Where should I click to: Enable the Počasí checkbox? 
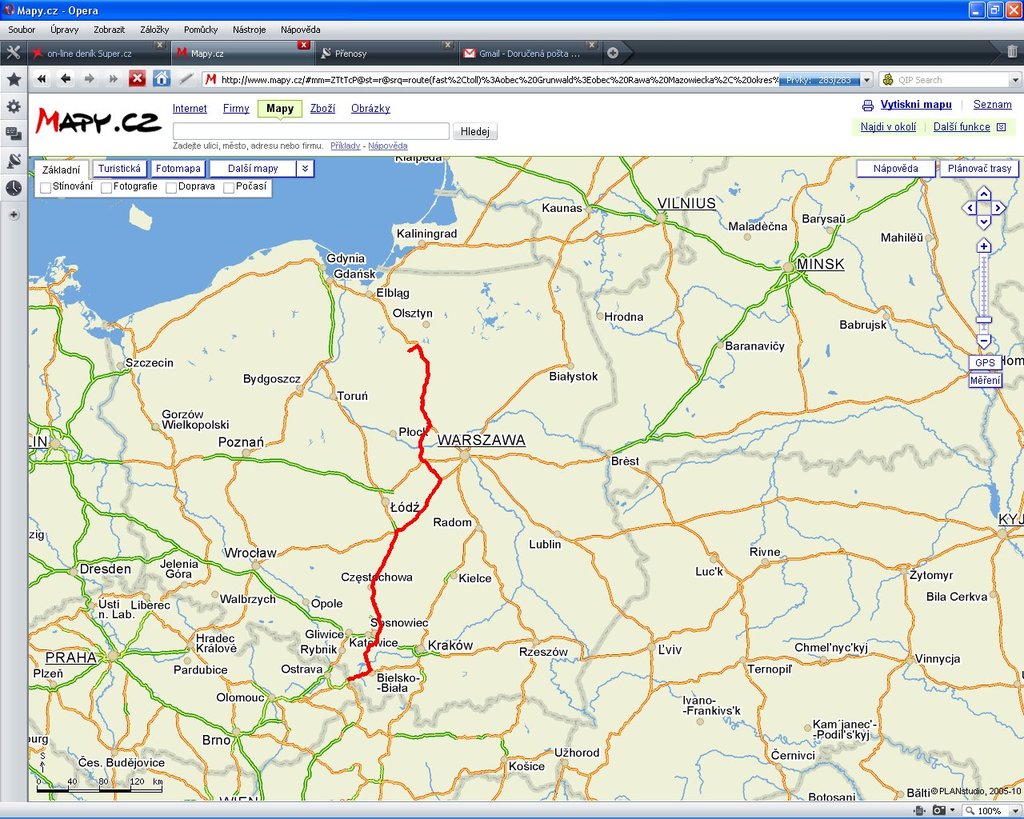[x=229, y=187]
